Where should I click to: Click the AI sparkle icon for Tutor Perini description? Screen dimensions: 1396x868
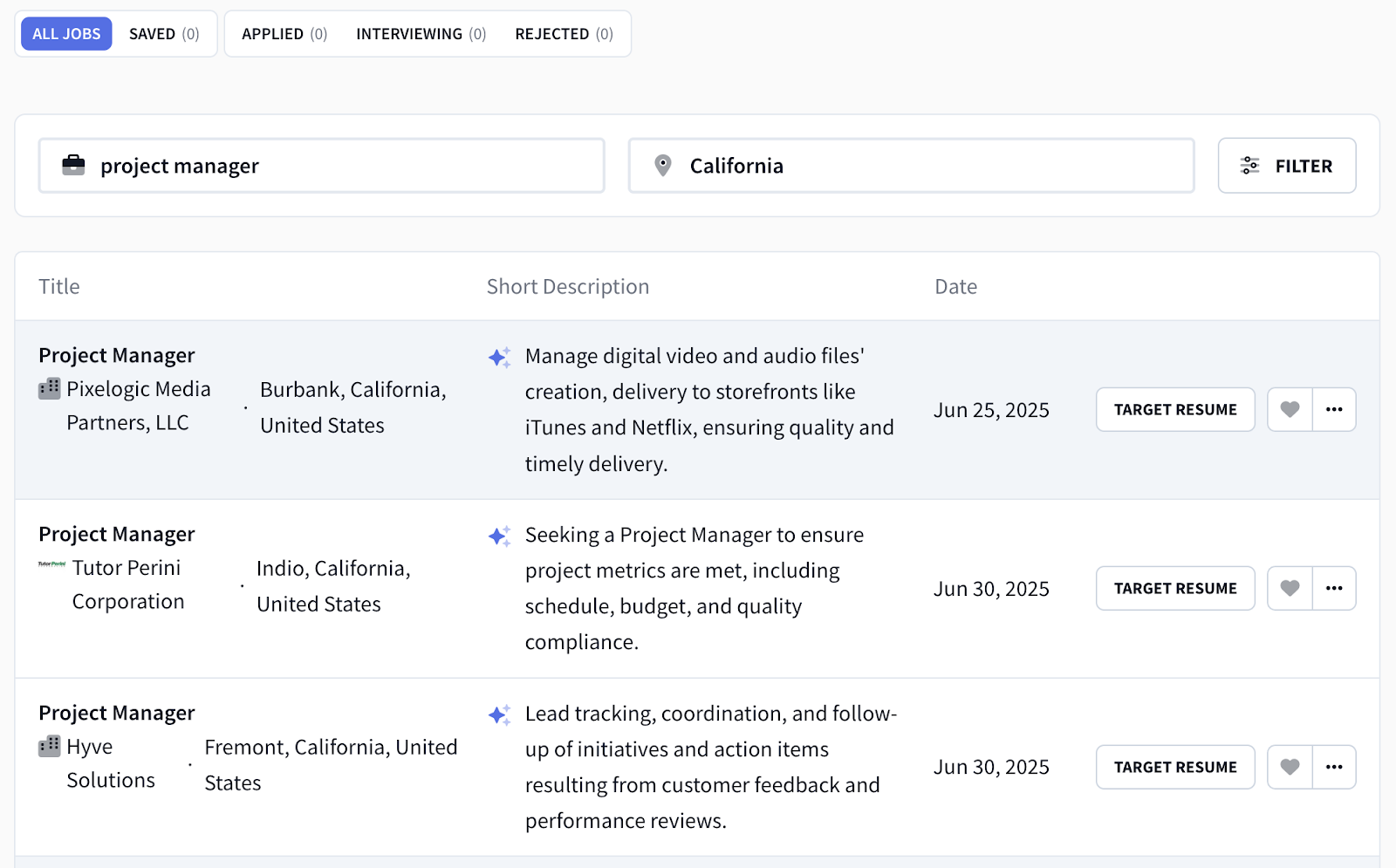coord(499,536)
